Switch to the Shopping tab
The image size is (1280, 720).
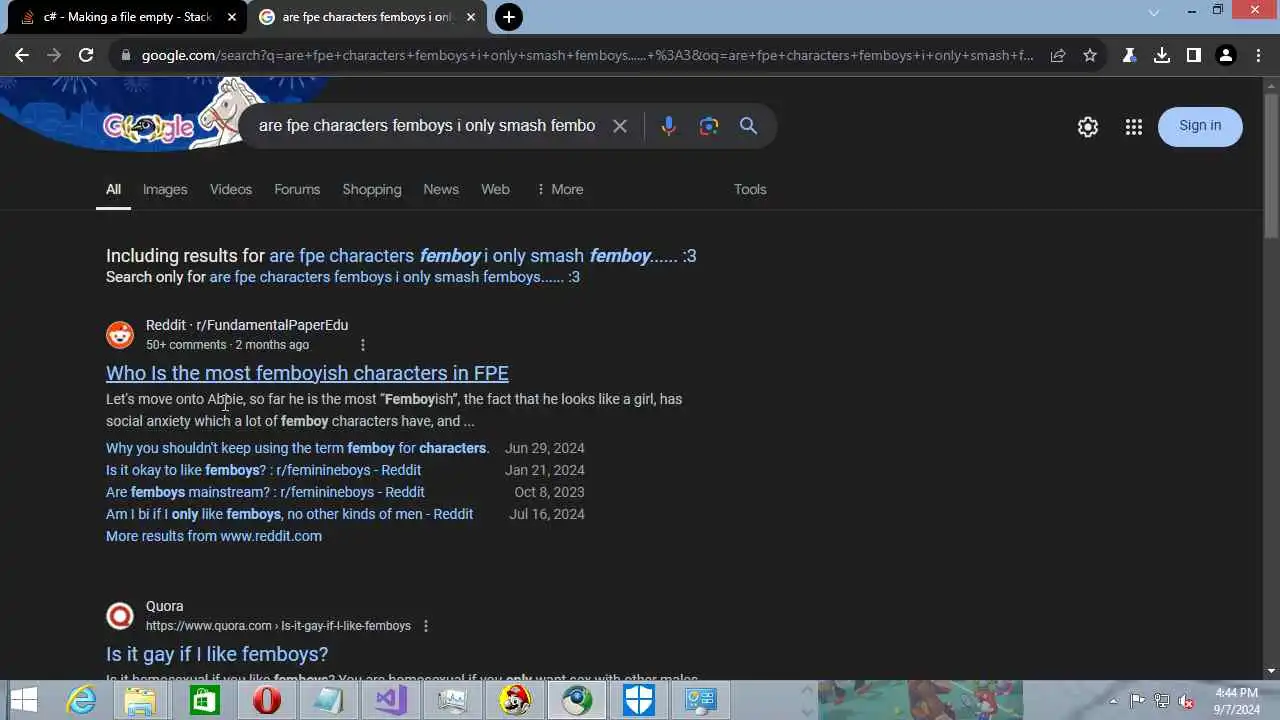(x=372, y=189)
